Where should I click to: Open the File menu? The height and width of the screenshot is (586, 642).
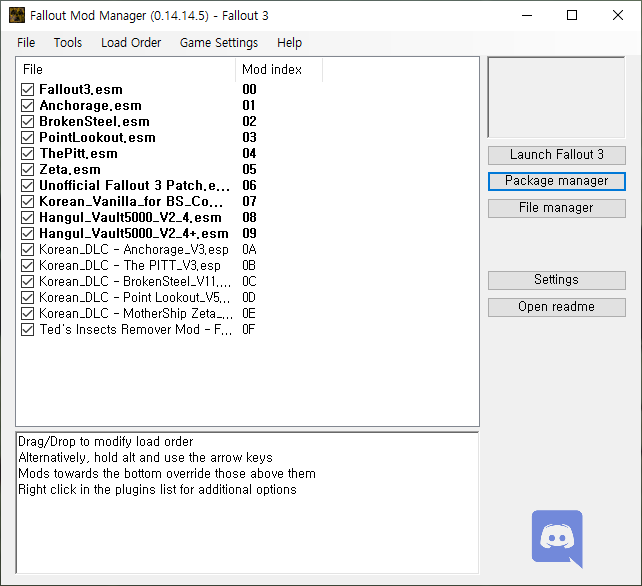click(26, 43)
